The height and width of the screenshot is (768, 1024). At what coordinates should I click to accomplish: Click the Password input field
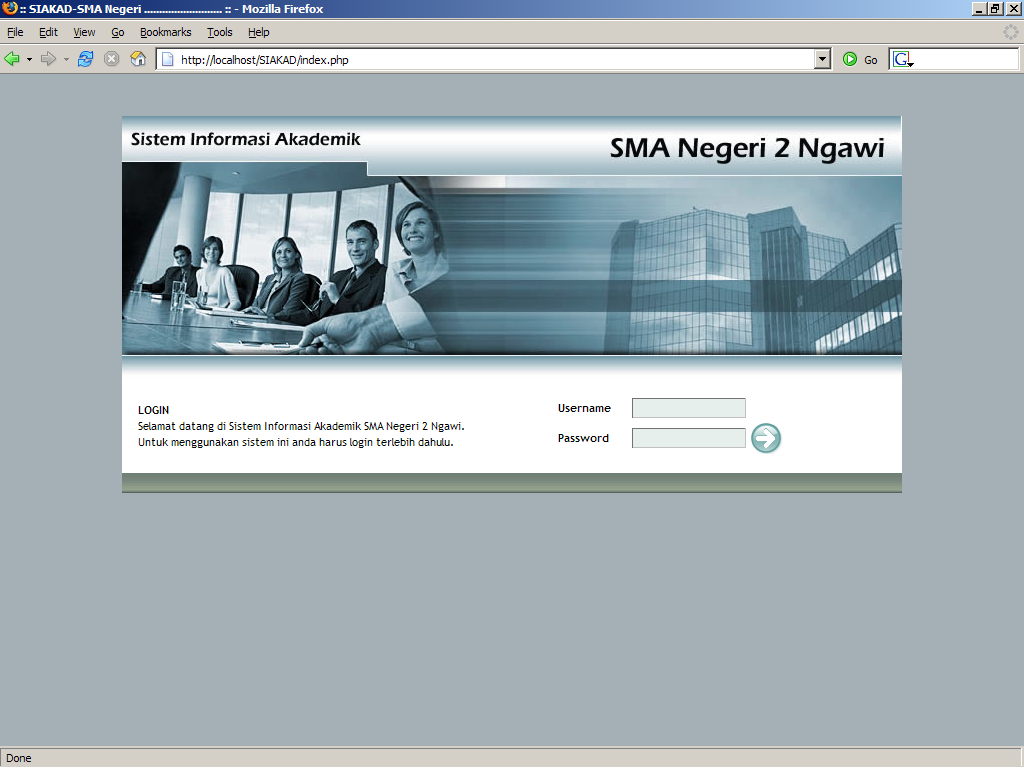(x=688, y=437)
